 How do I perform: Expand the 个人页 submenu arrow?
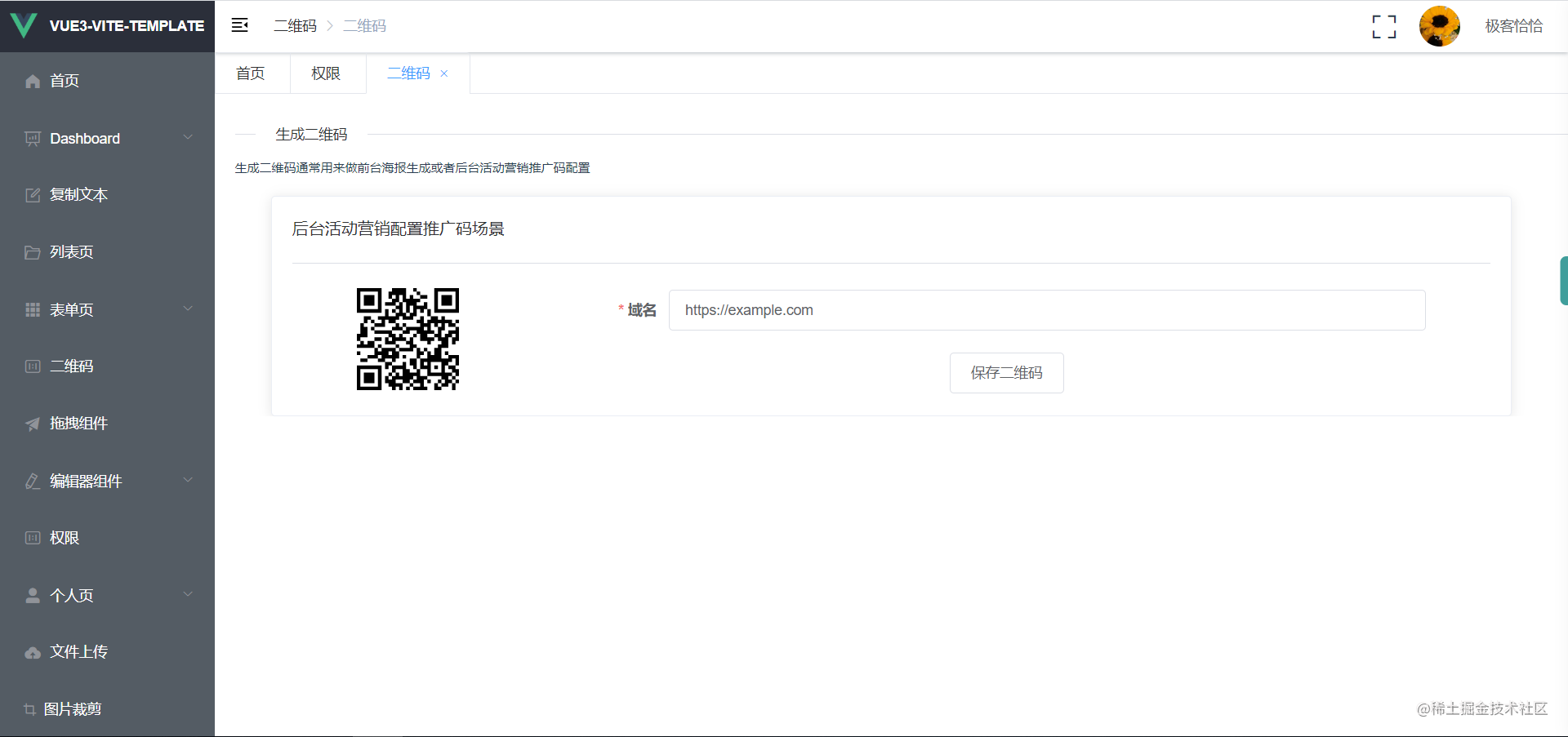(188, 594)
